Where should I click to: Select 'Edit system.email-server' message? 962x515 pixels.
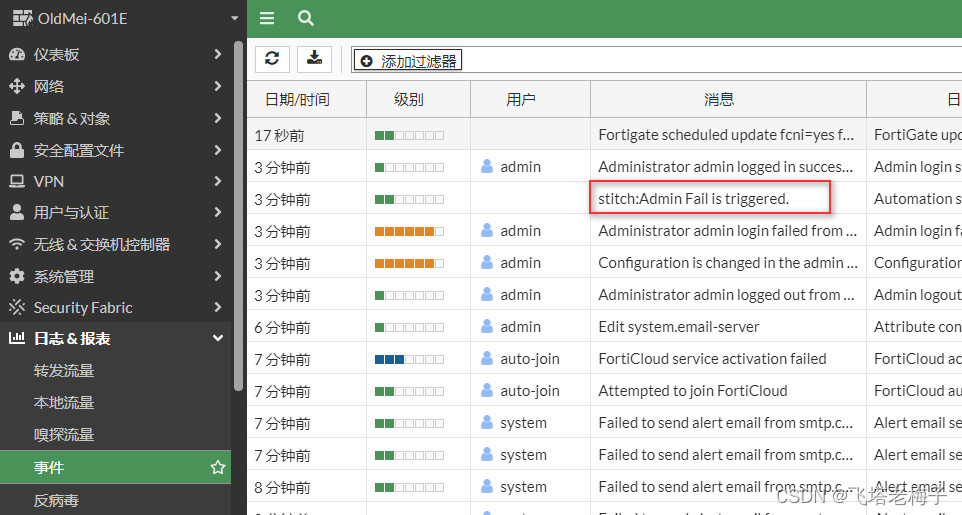pos(679,327)
